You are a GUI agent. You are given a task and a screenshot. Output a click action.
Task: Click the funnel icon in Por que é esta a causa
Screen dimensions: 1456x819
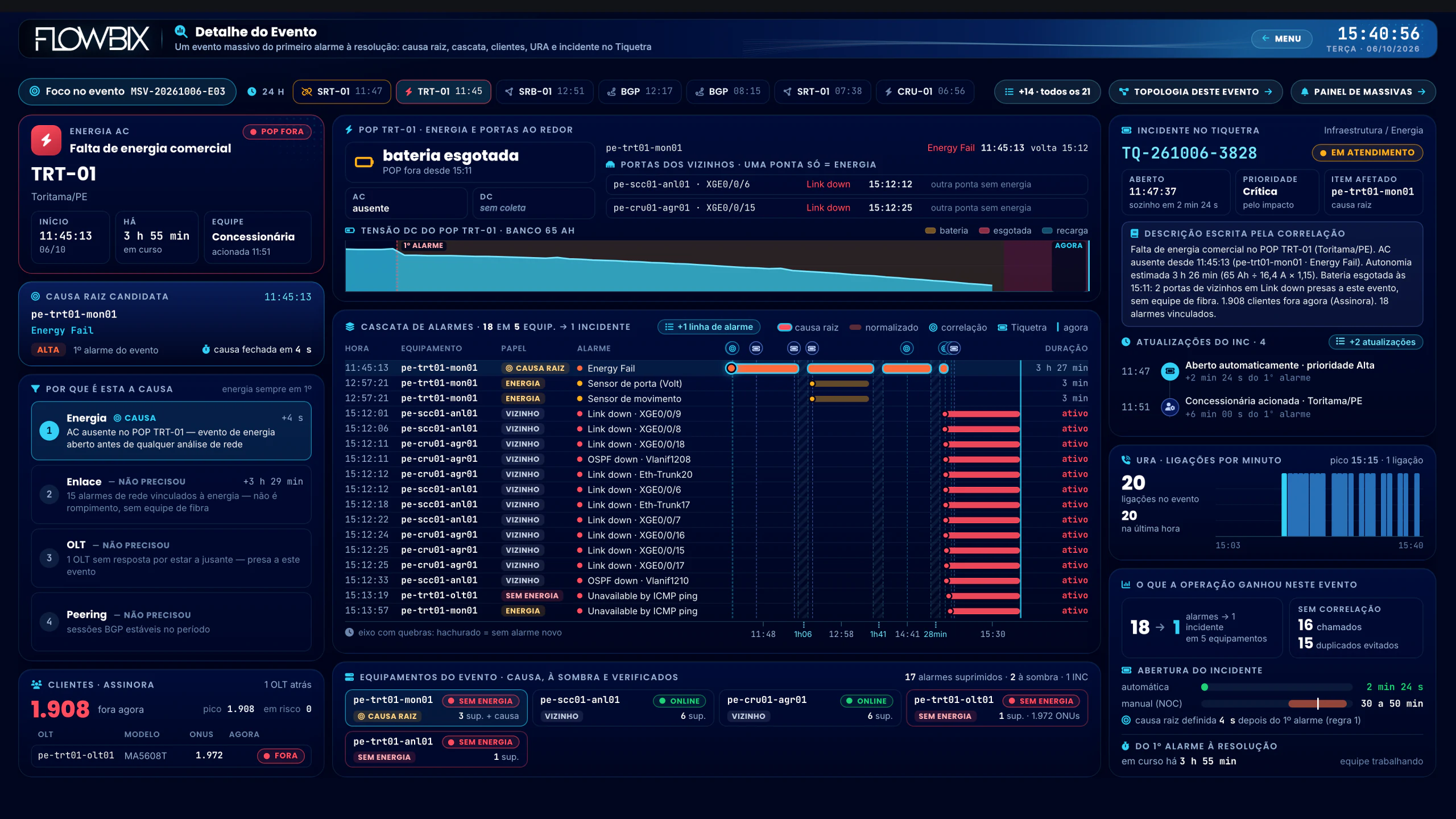coord(35,389)
